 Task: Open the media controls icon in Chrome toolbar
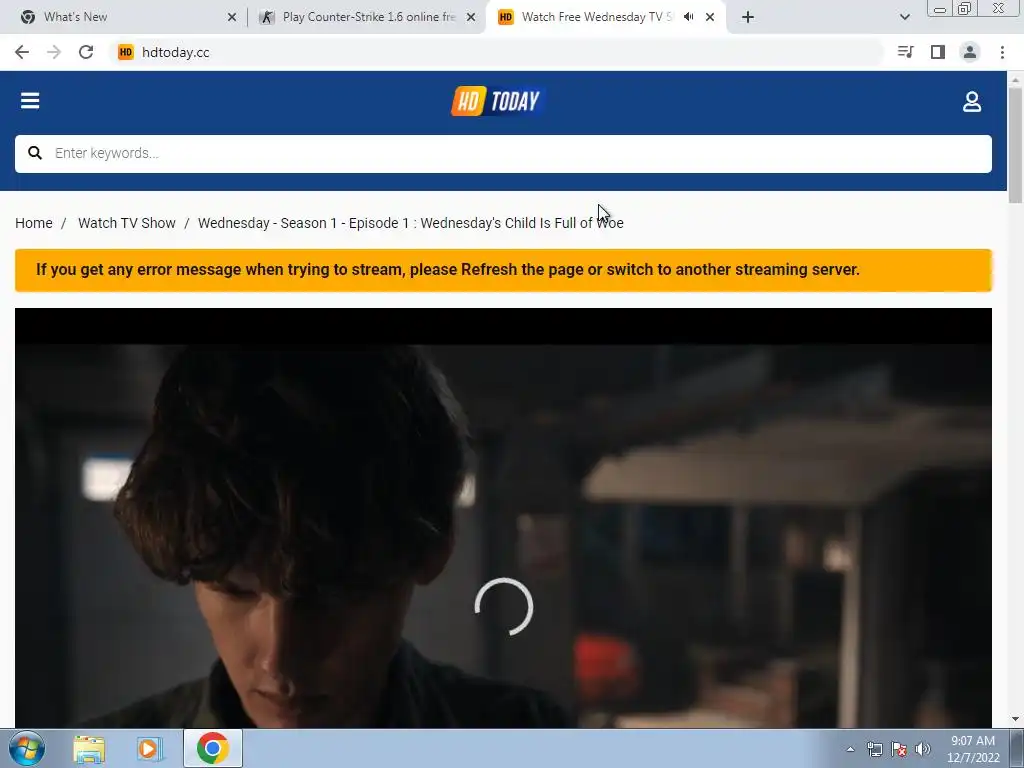906,52
